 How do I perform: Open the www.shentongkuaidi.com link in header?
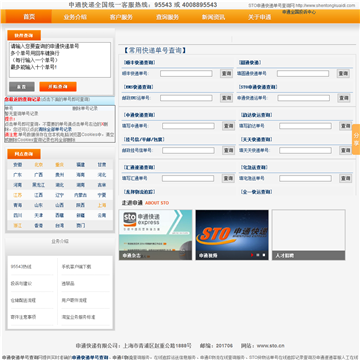325,5
